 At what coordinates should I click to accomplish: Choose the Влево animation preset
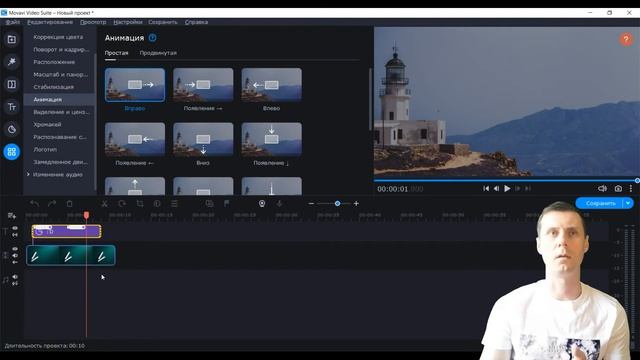coord(271,85)
